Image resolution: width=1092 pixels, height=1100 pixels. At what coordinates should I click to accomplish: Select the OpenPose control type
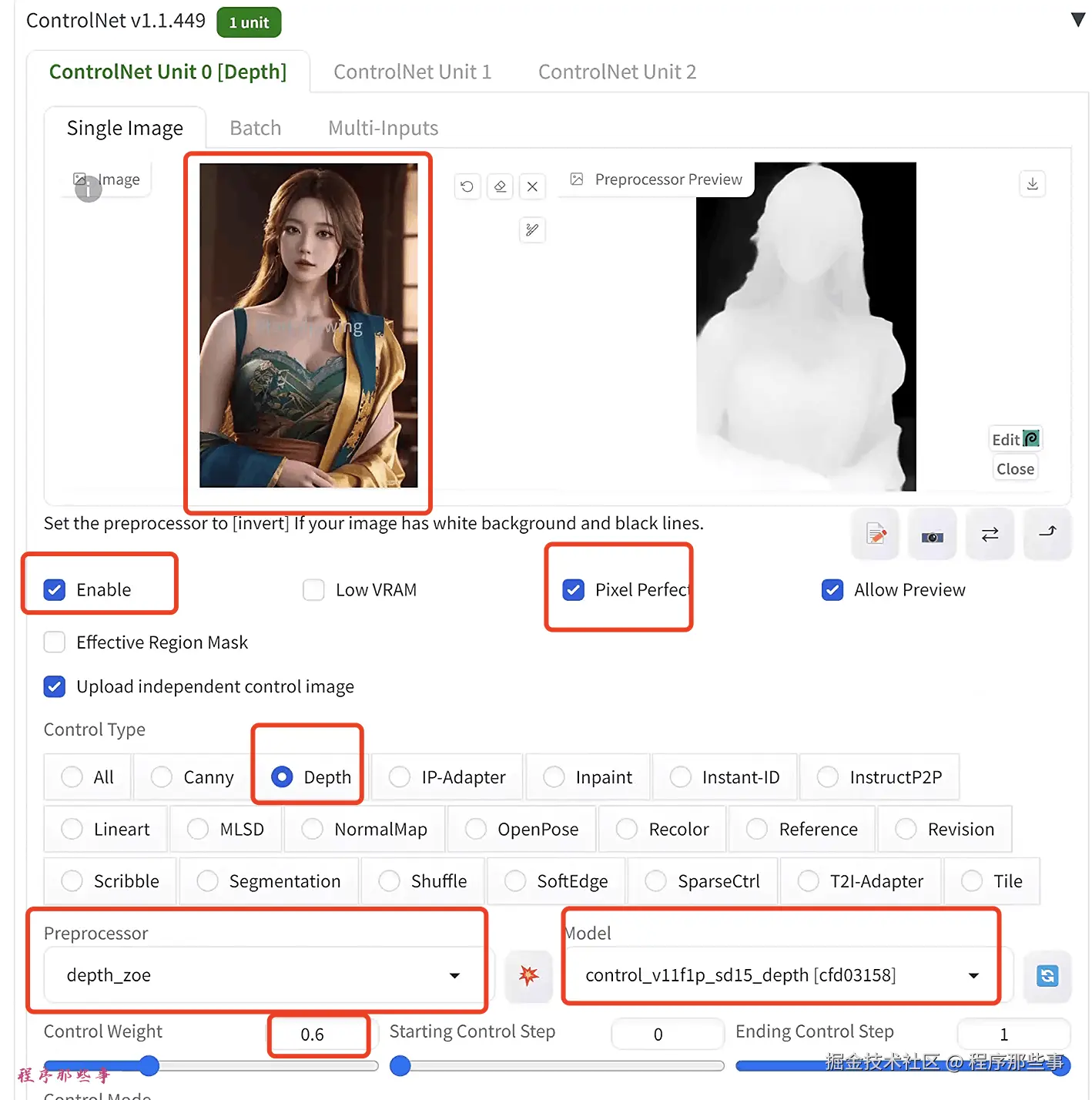click(522, 830)
